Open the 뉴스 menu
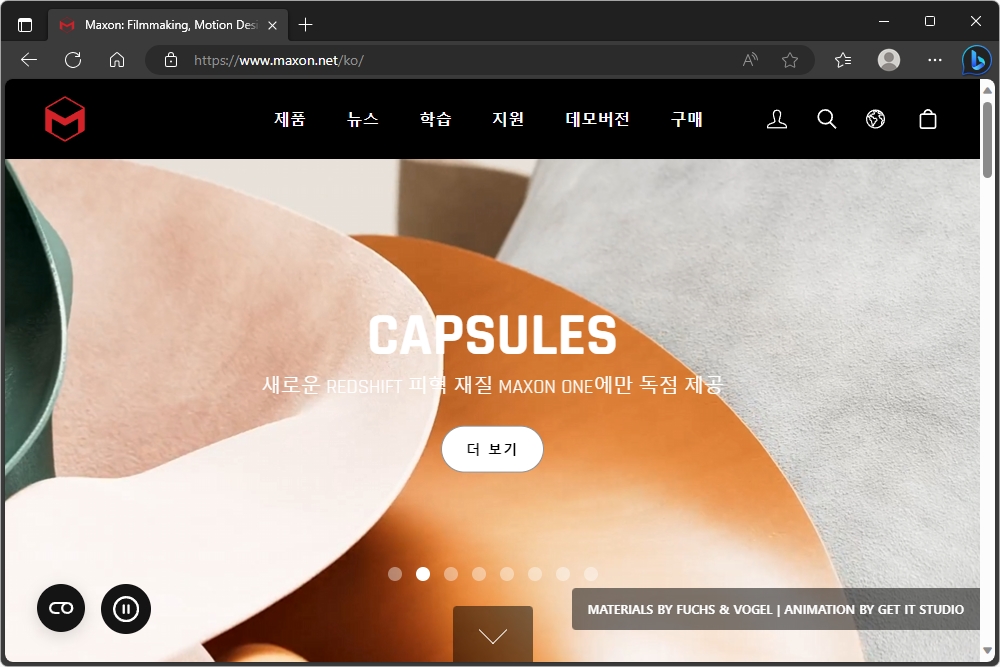This screenshot has width=1000, height=667. pyautogui.click(x=362, y=119)
